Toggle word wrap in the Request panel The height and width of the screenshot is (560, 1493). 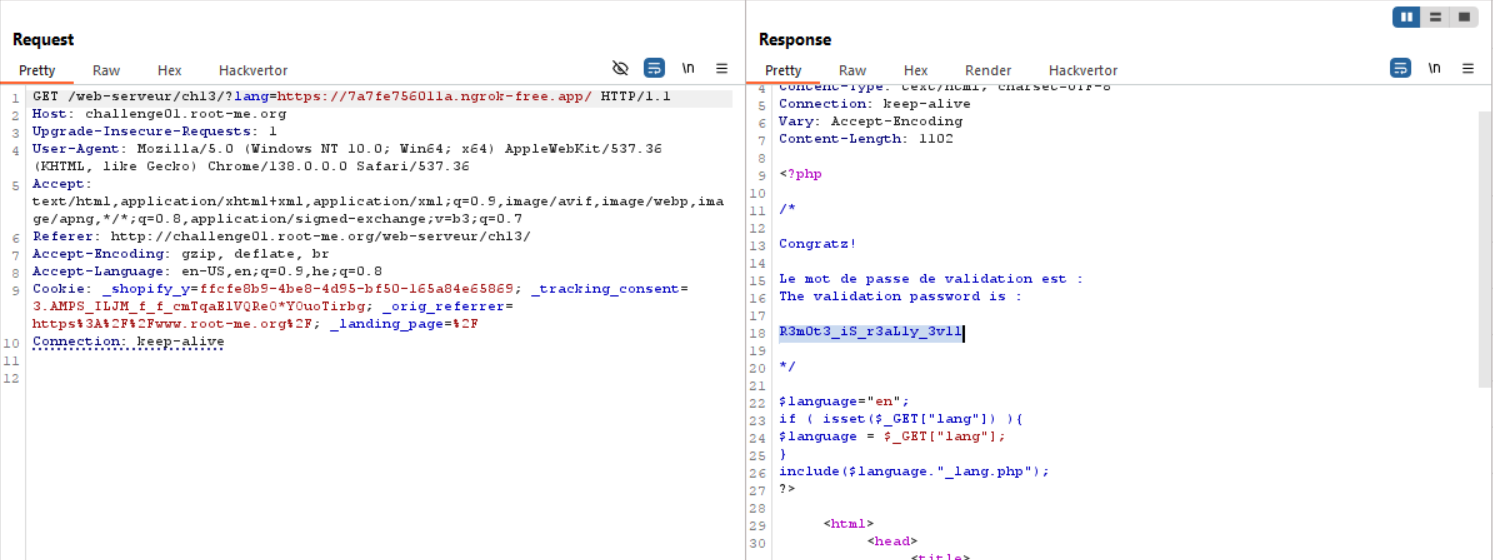(653, 68)
